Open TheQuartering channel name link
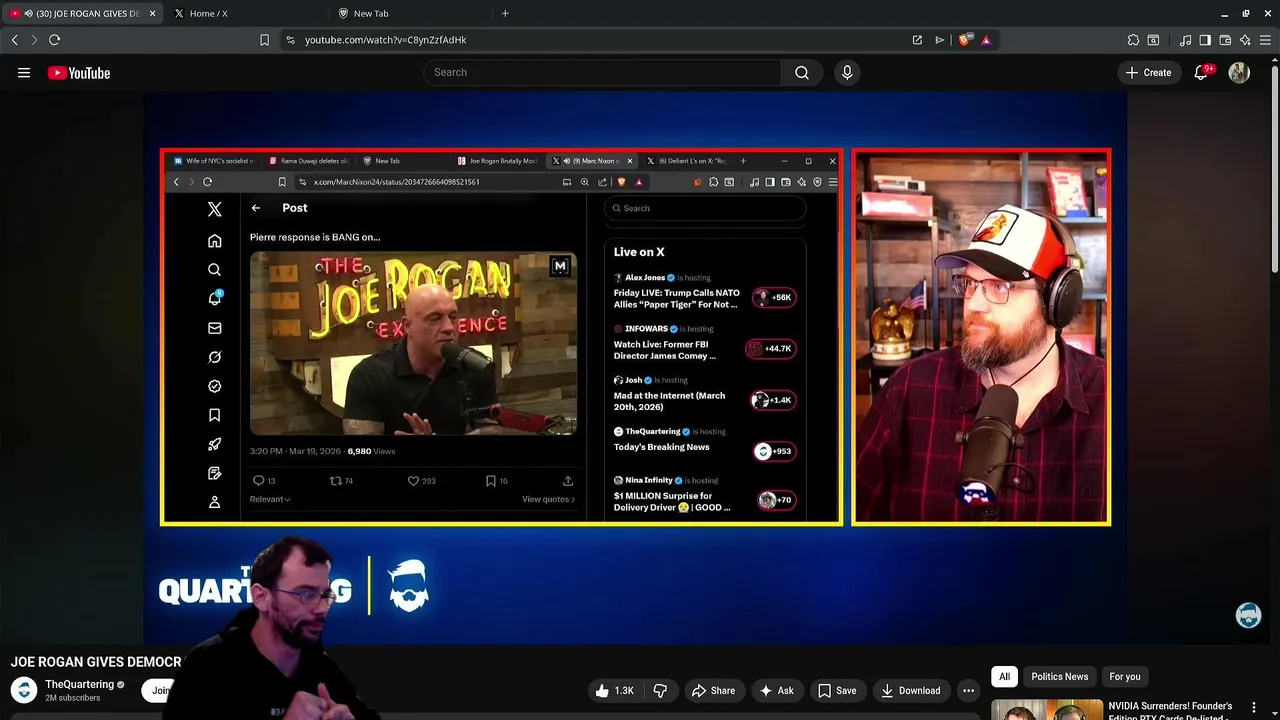This screenshot has width=1280, height=720. point(79,685)
